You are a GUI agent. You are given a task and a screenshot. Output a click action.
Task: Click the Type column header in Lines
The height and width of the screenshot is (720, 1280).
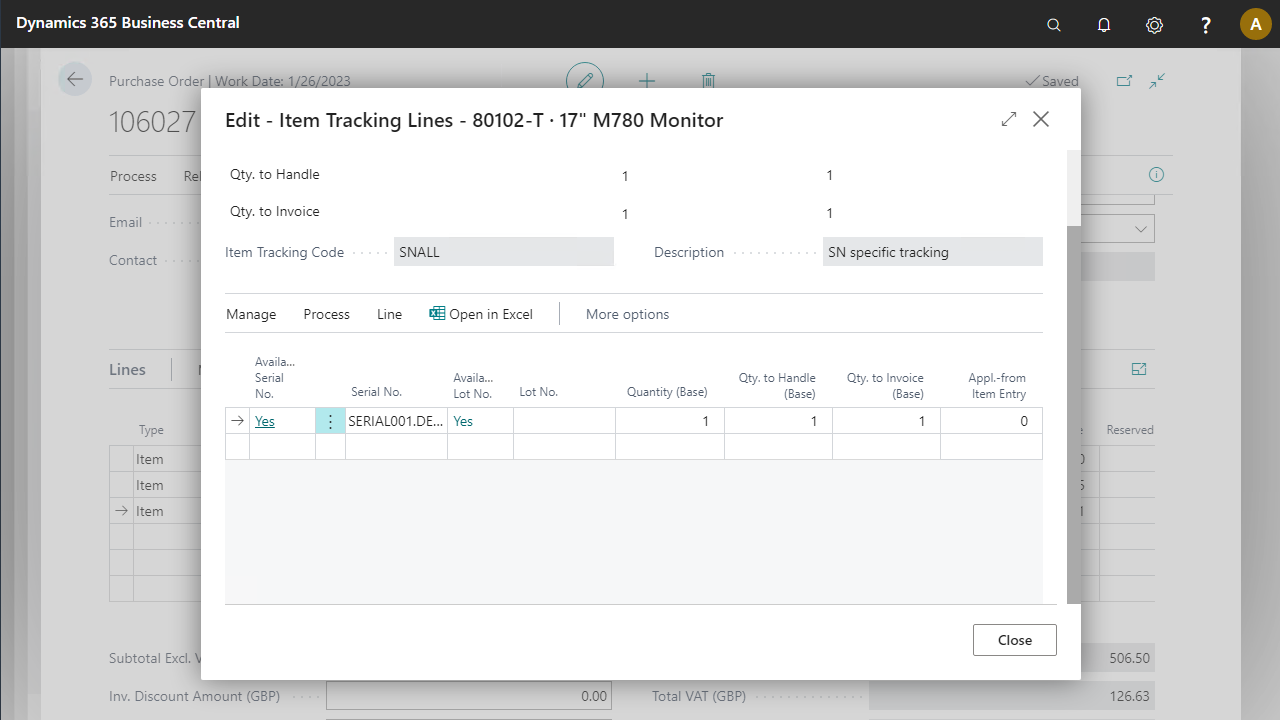151,430
